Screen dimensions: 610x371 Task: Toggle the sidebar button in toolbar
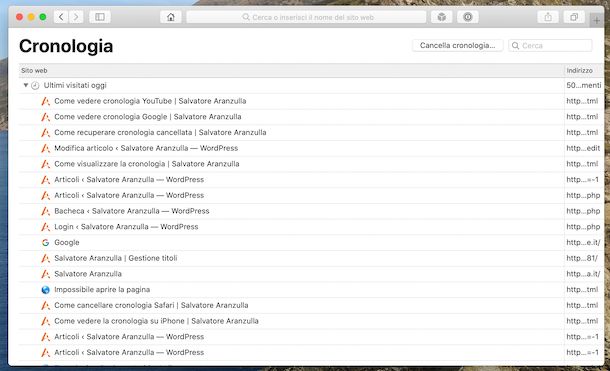coord(100,17)
